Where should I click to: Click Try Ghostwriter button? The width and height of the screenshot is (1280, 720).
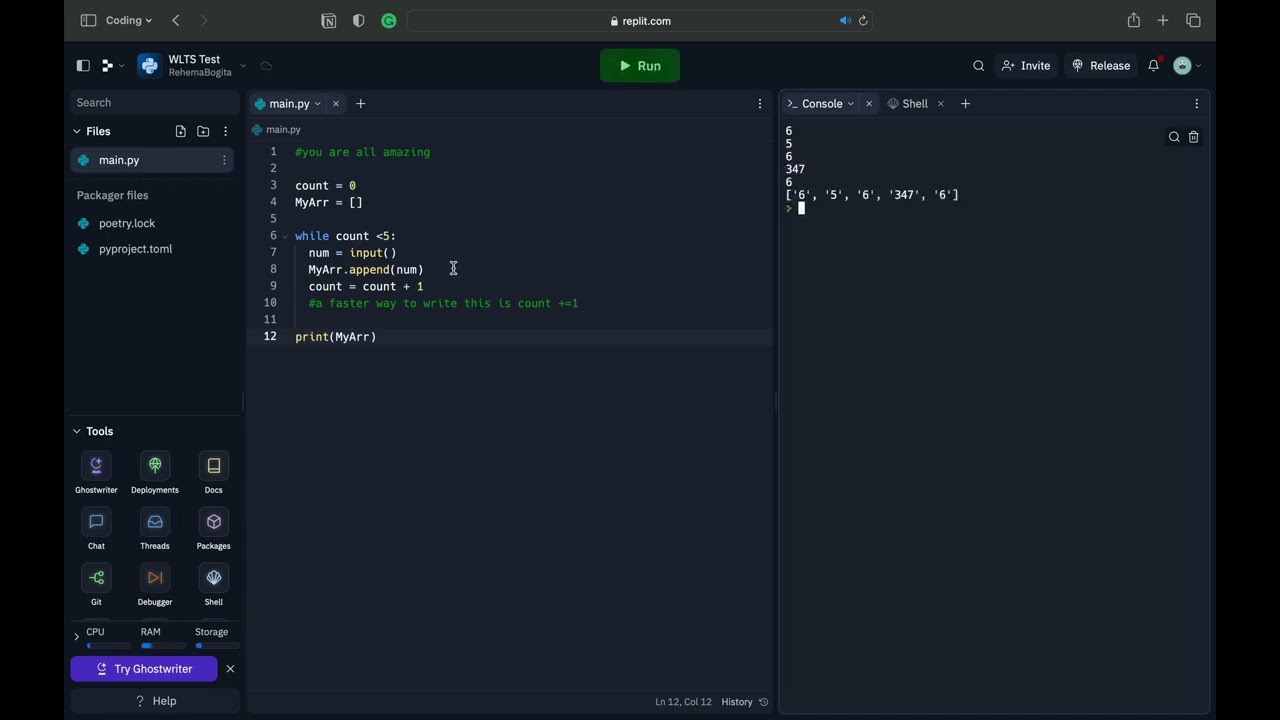[x=144, y=669]
